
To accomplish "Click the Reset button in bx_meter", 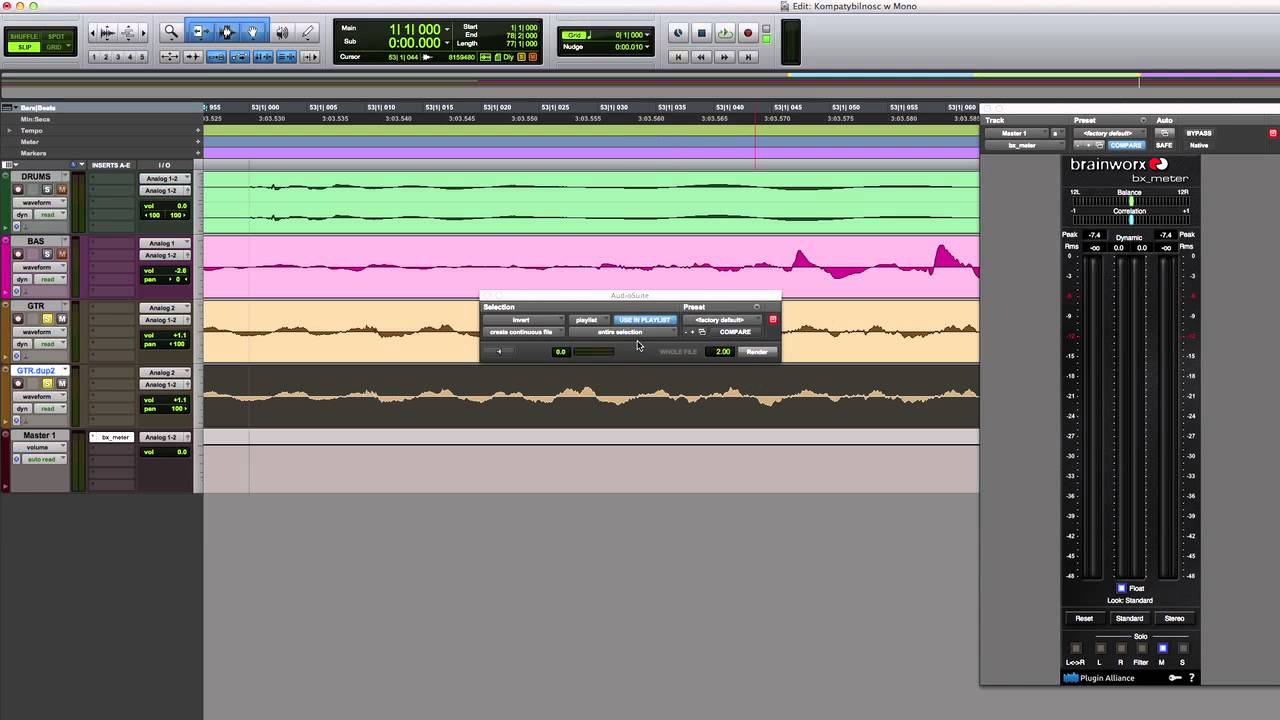I will (1084, 618).
